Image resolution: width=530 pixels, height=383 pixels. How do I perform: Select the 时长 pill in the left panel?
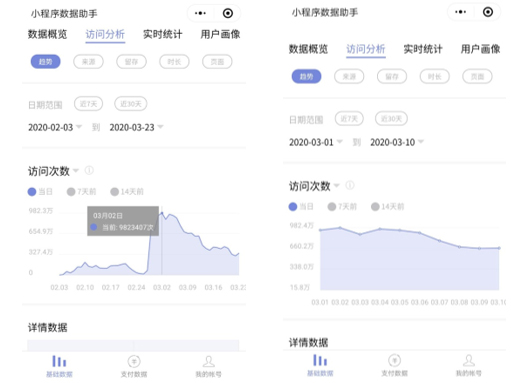pyautogui.click(x=174, y=62)
